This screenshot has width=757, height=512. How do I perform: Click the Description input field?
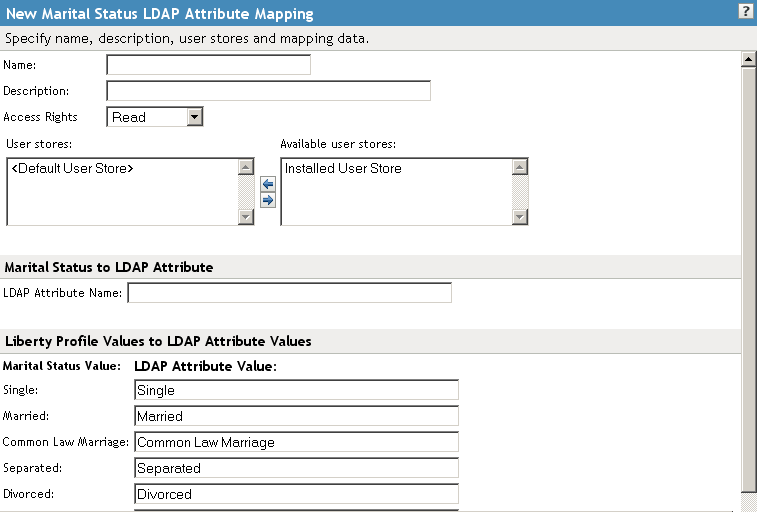pos(268,91)
